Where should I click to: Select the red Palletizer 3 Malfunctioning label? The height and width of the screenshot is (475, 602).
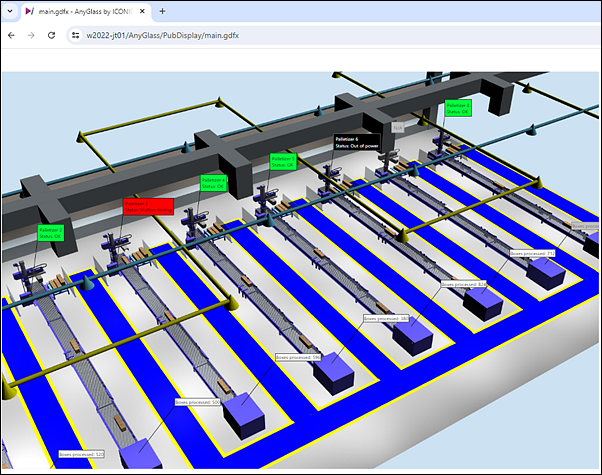click(148, 207)
